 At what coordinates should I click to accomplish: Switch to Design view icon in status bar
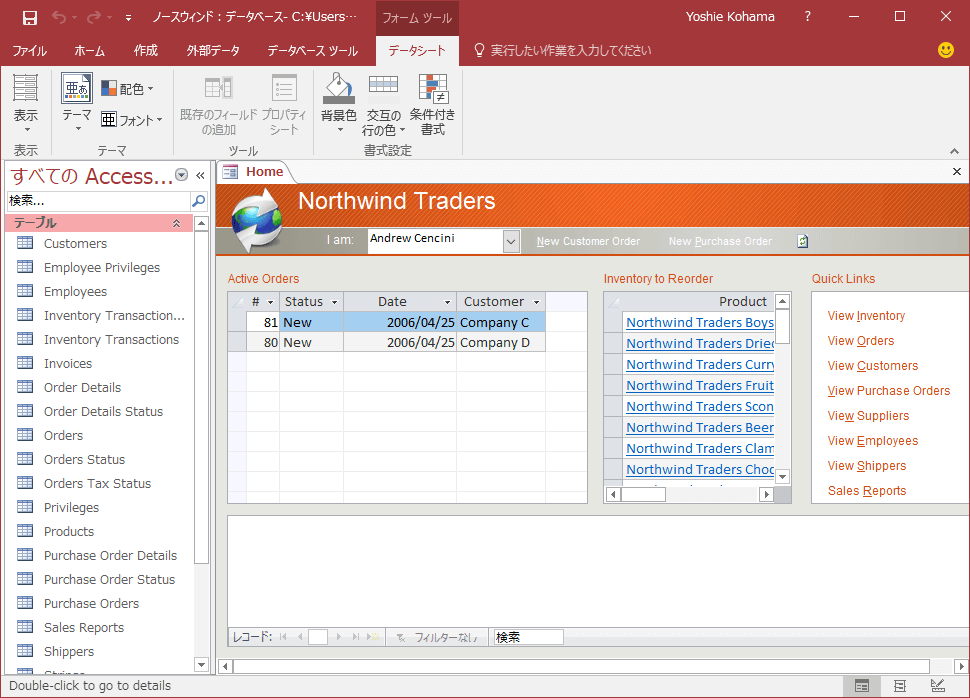pyautogui.click(x=938, y=686)
